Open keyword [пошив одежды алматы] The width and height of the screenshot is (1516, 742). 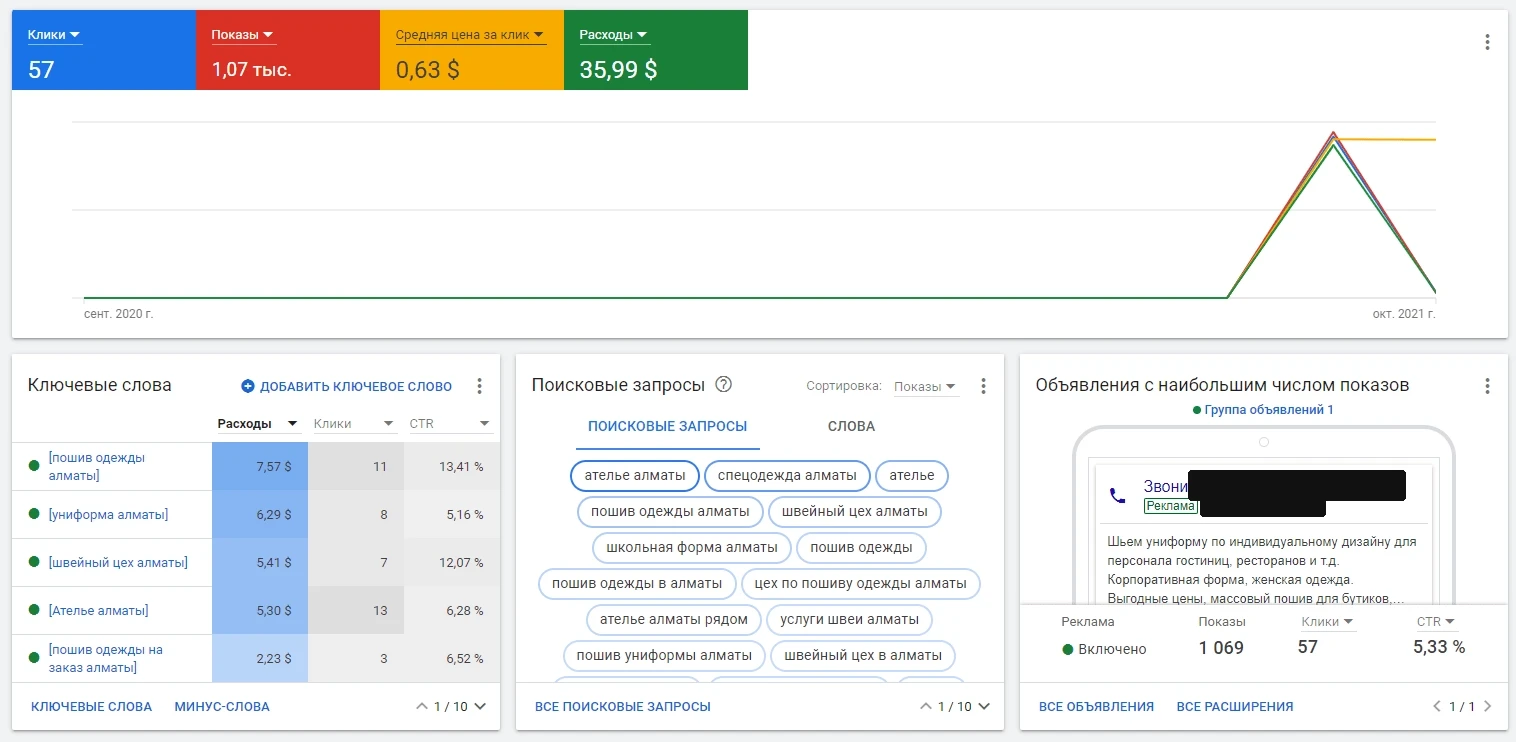coord(97,466)
